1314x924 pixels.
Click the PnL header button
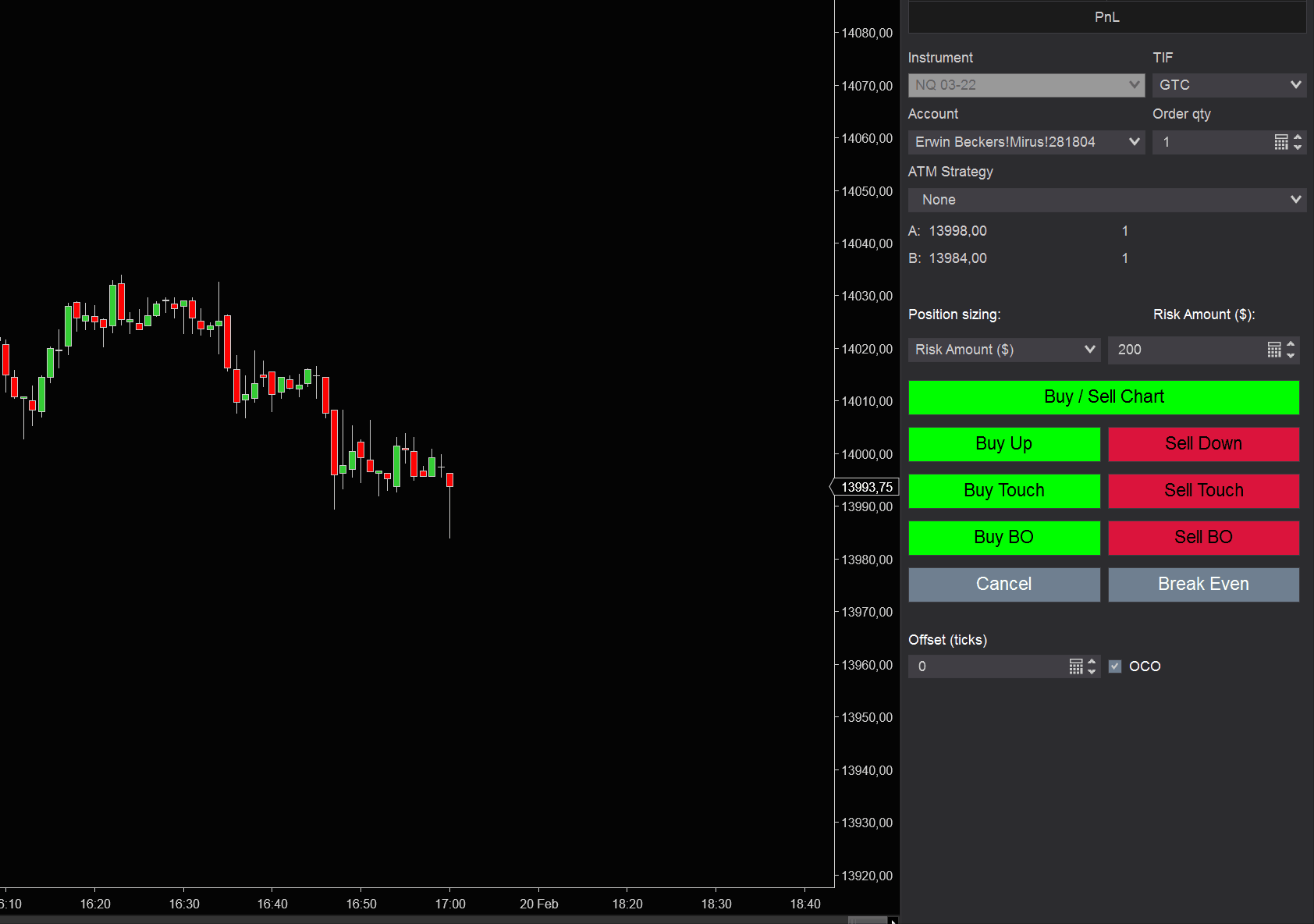point(1106,17)
